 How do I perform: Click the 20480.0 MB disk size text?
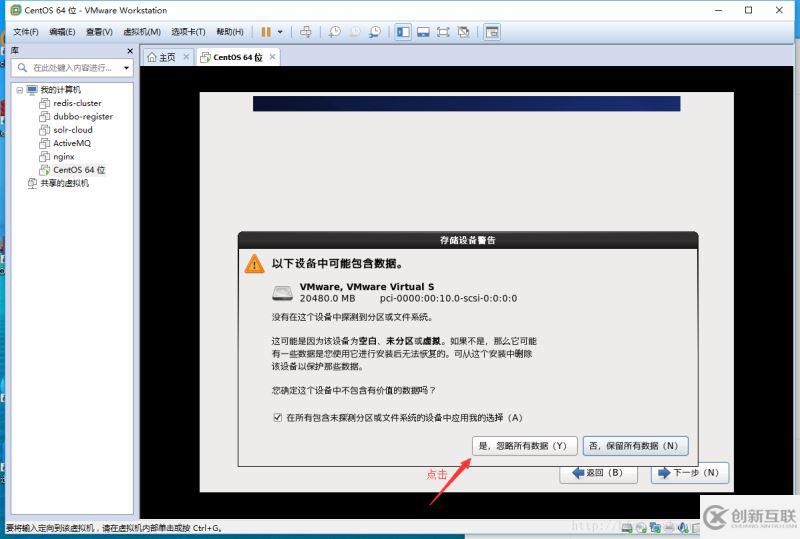pos(327,298)
